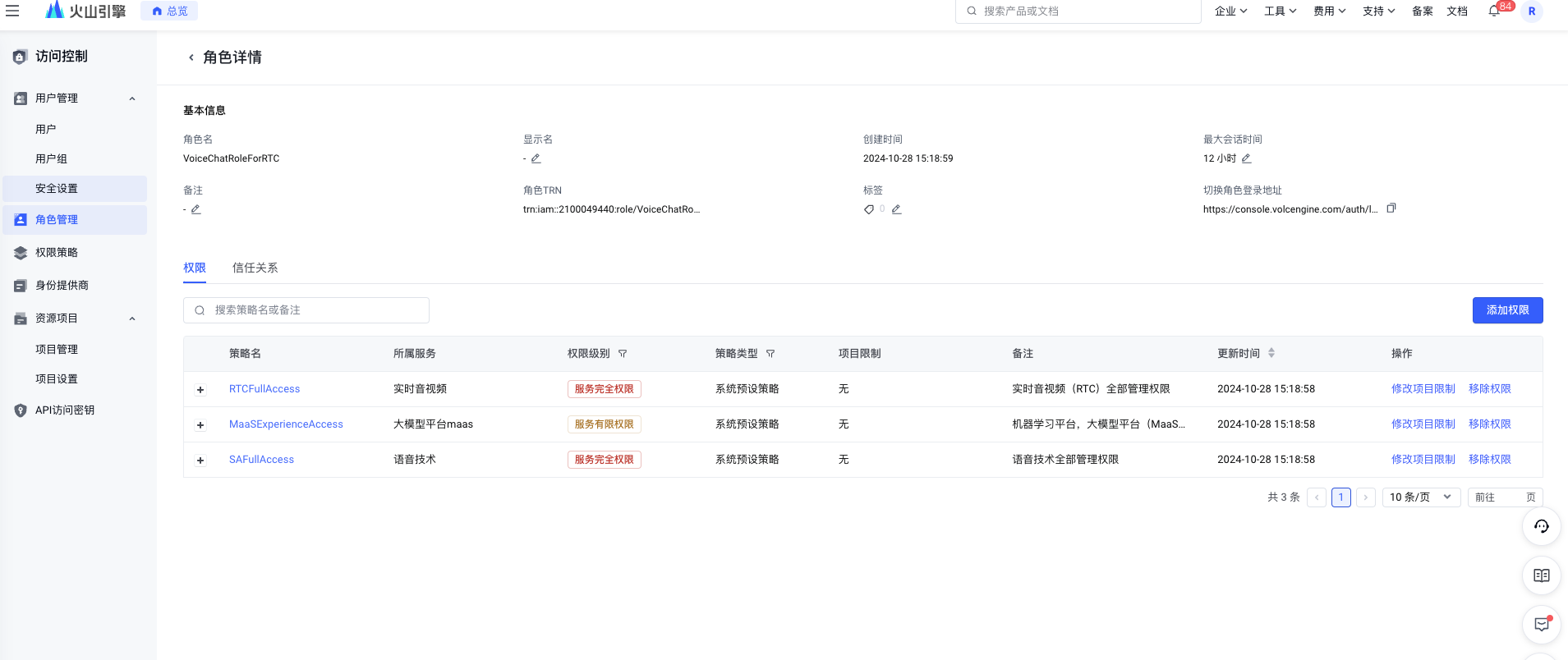This screenshot has height=660, width=1568.
Task: Edit the 备注 field pencil icon
Action: click(195, 209)
